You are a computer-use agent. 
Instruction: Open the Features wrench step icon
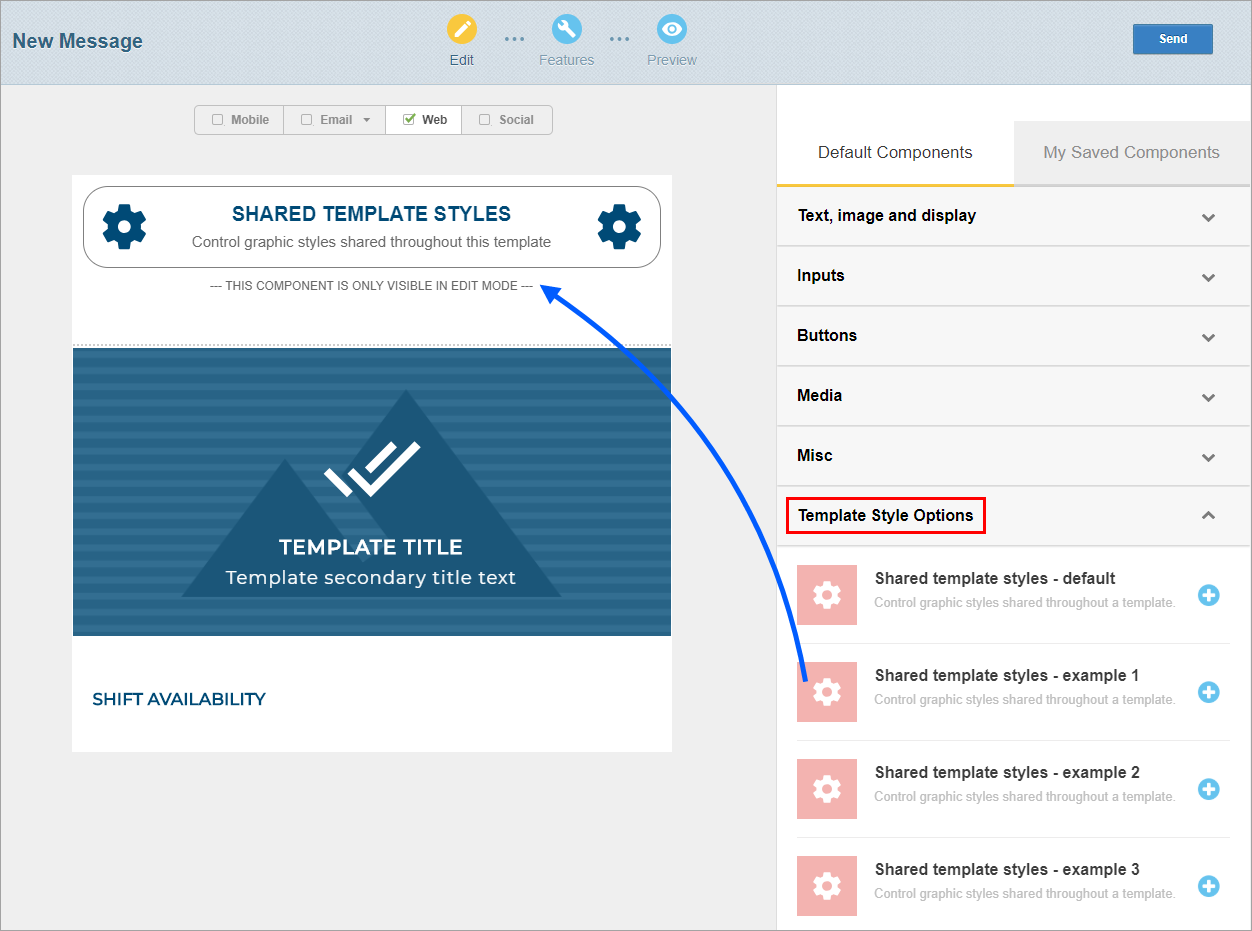[x=567, y=29]
